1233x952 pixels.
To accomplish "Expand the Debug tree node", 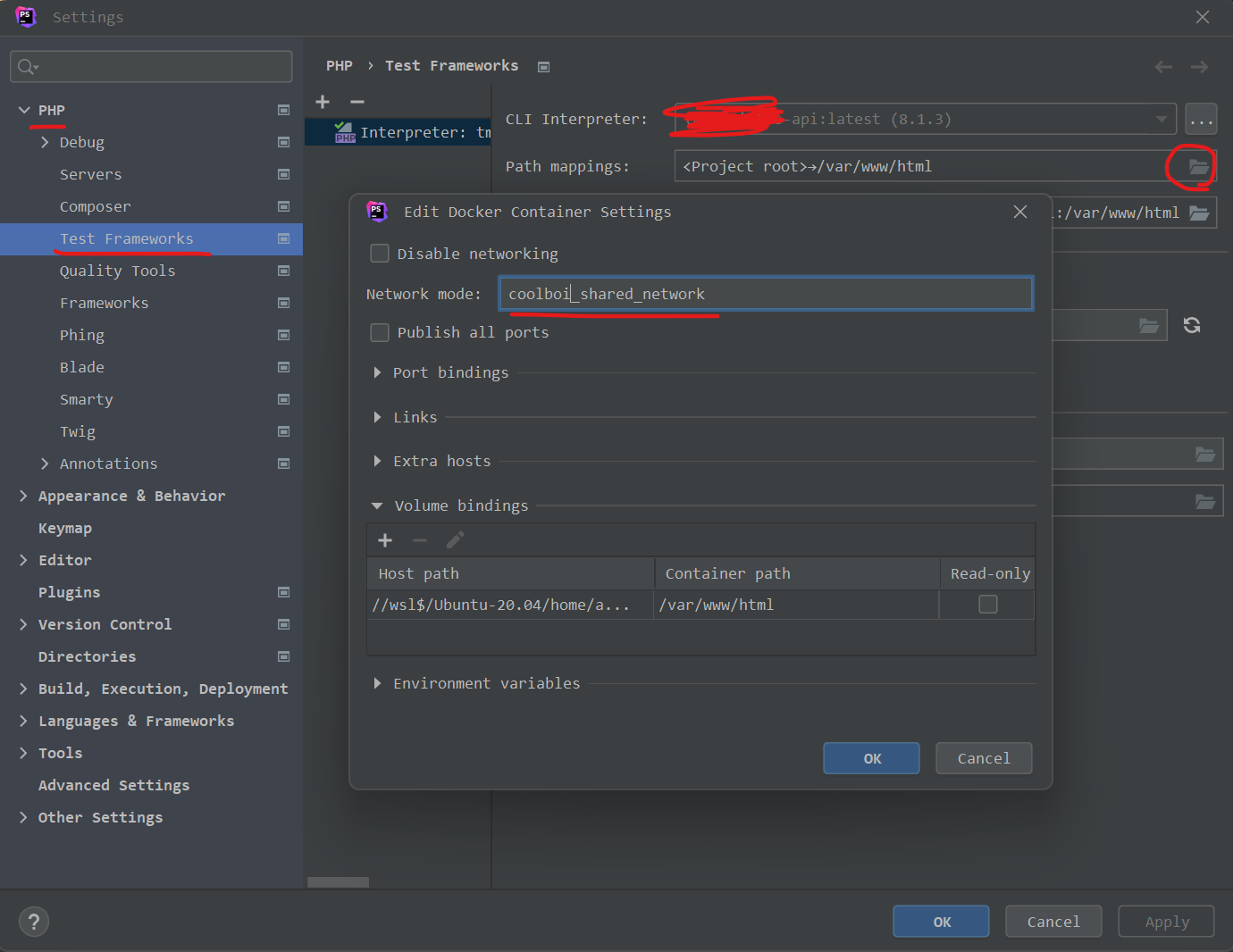I will (x=45, y=142).
